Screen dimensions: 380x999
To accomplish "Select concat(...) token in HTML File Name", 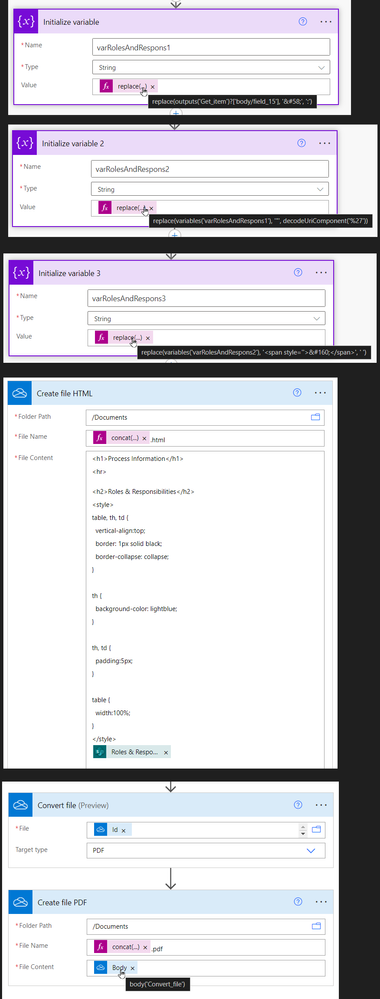I will tap(121, 438).
